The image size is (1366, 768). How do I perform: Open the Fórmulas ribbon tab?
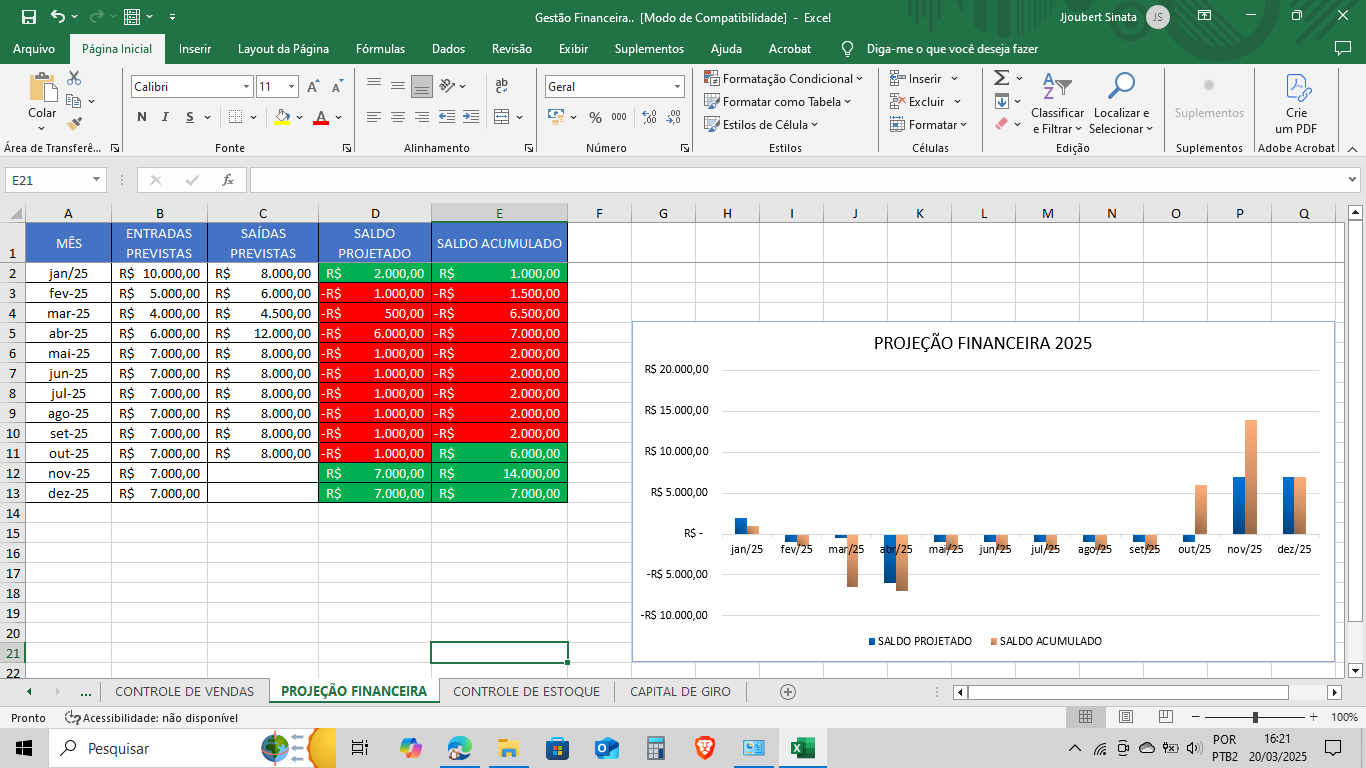pos(380,49)
